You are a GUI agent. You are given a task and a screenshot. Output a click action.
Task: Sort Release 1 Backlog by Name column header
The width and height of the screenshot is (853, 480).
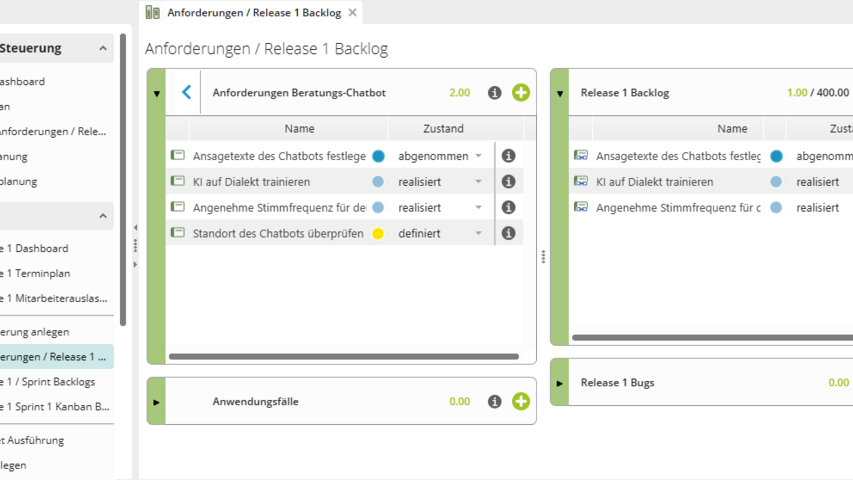tap(732, 128)
